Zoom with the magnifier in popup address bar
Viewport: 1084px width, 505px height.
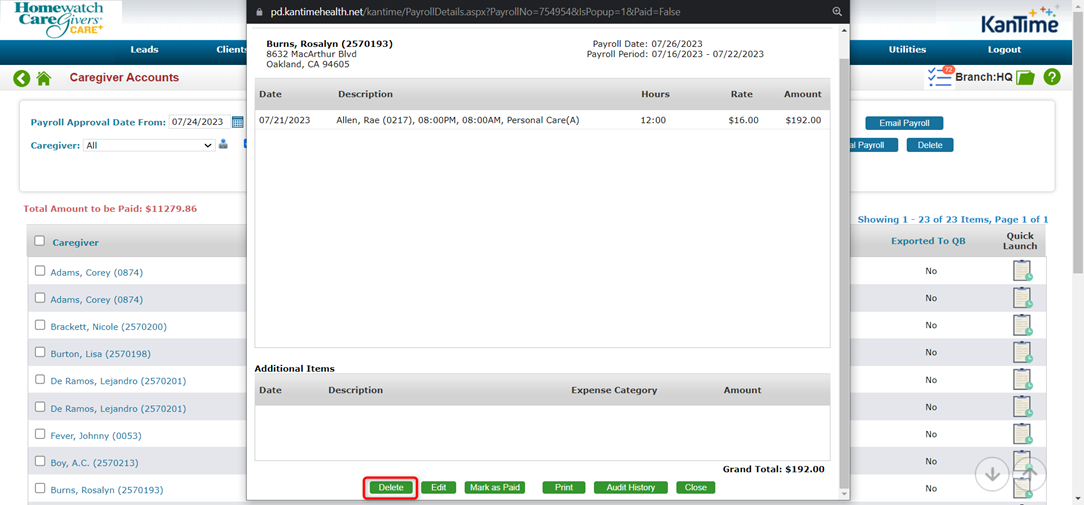[x=837, y=12]
